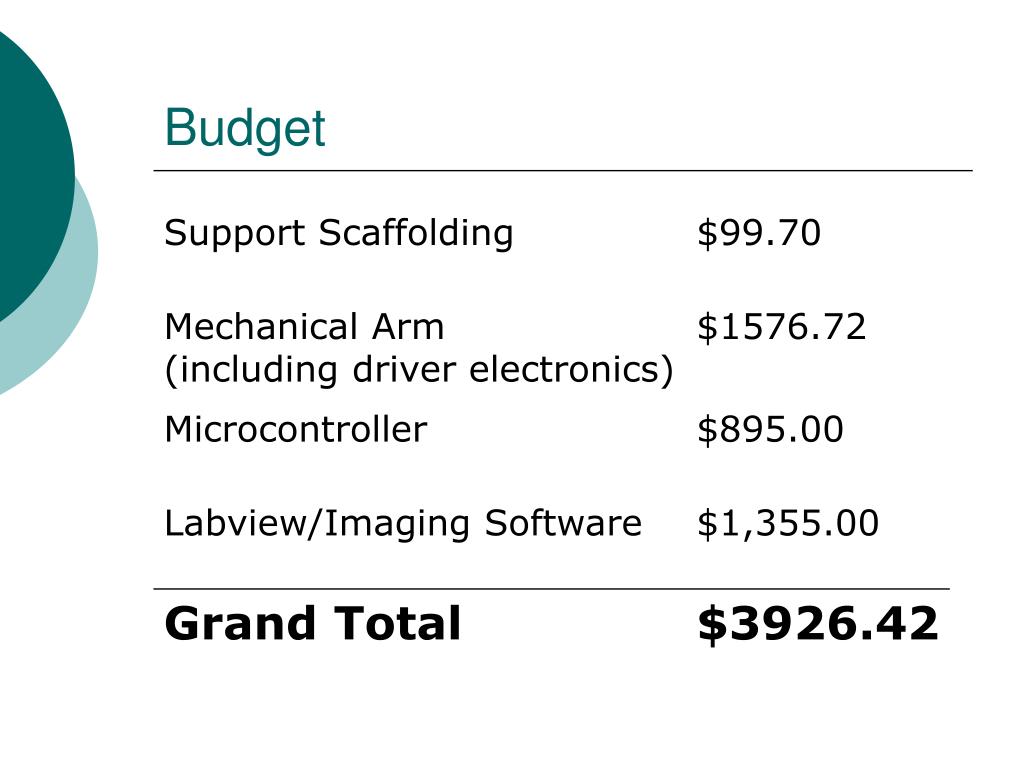
Task: Click the divider line above Grand Total
Action: click(551, 589)
